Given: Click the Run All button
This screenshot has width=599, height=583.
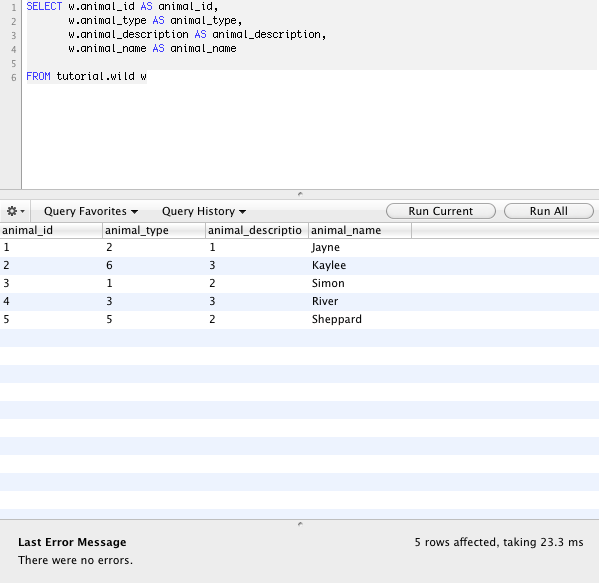Looking at the screenshot, I should [x=549, y=211].
